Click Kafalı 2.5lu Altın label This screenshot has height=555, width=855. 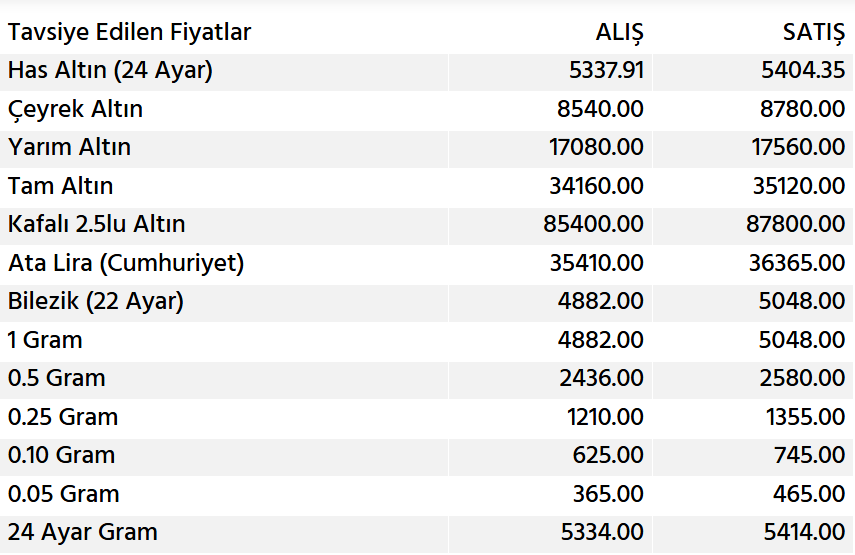pyautogui.click(x=97, y=225)
